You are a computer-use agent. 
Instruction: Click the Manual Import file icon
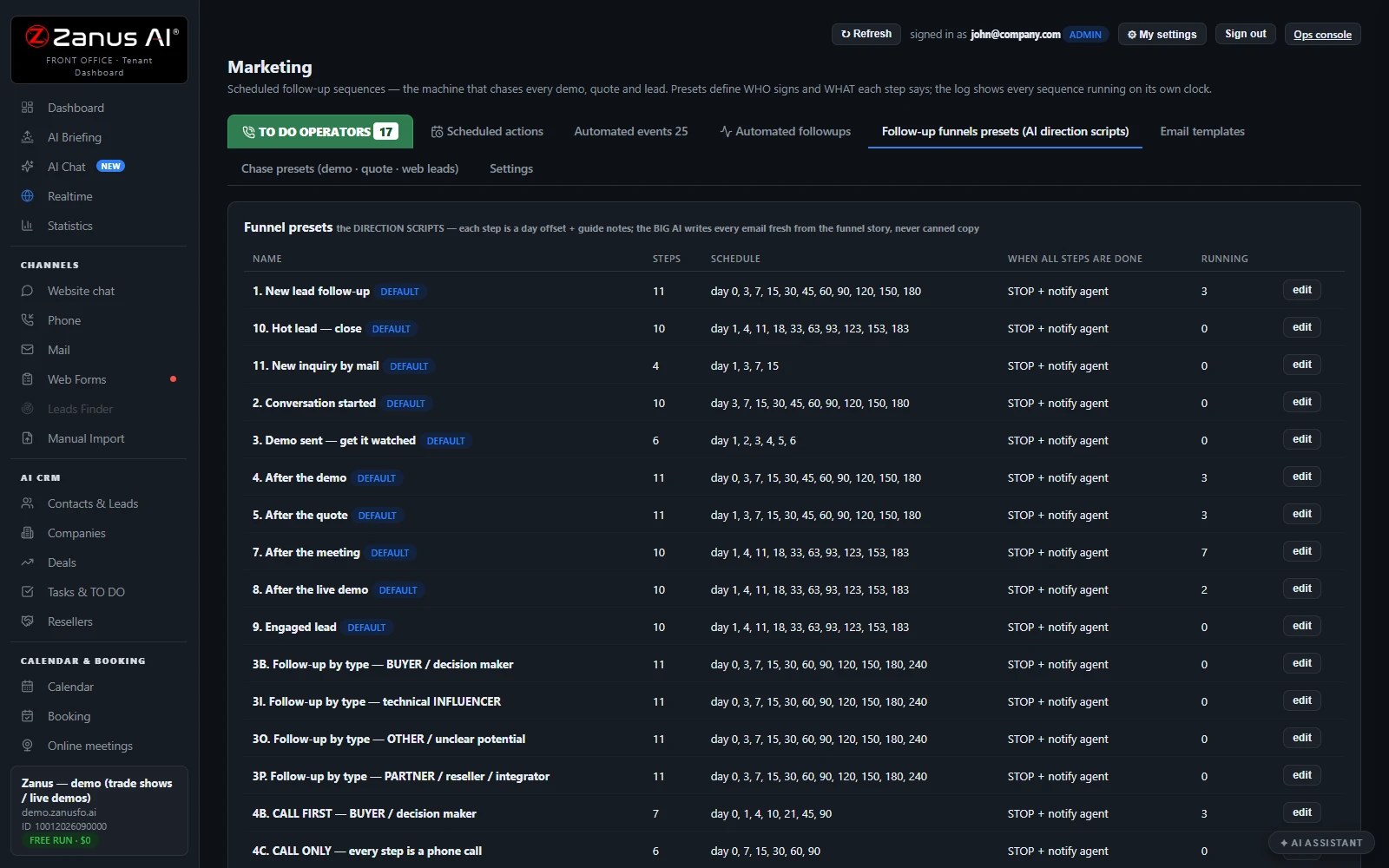[27, 438]
